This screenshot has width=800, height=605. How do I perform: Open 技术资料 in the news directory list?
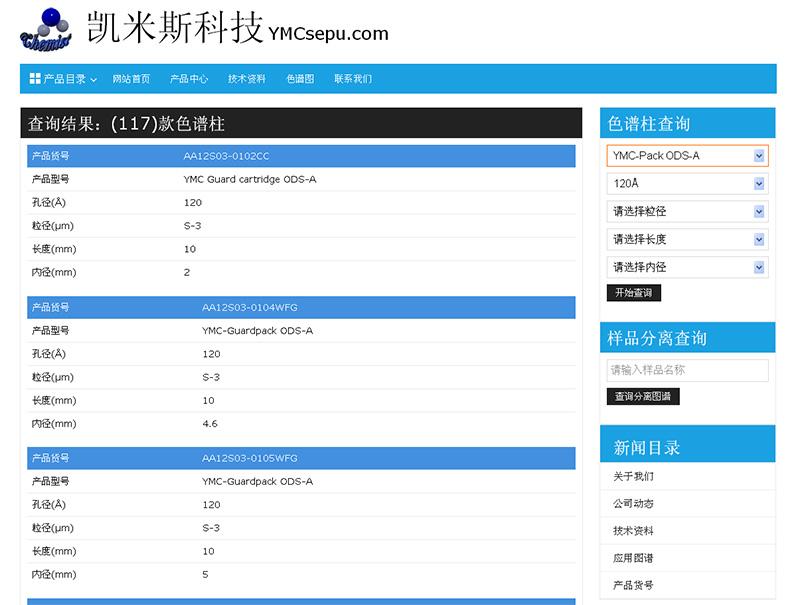click(x=633, y=531)
